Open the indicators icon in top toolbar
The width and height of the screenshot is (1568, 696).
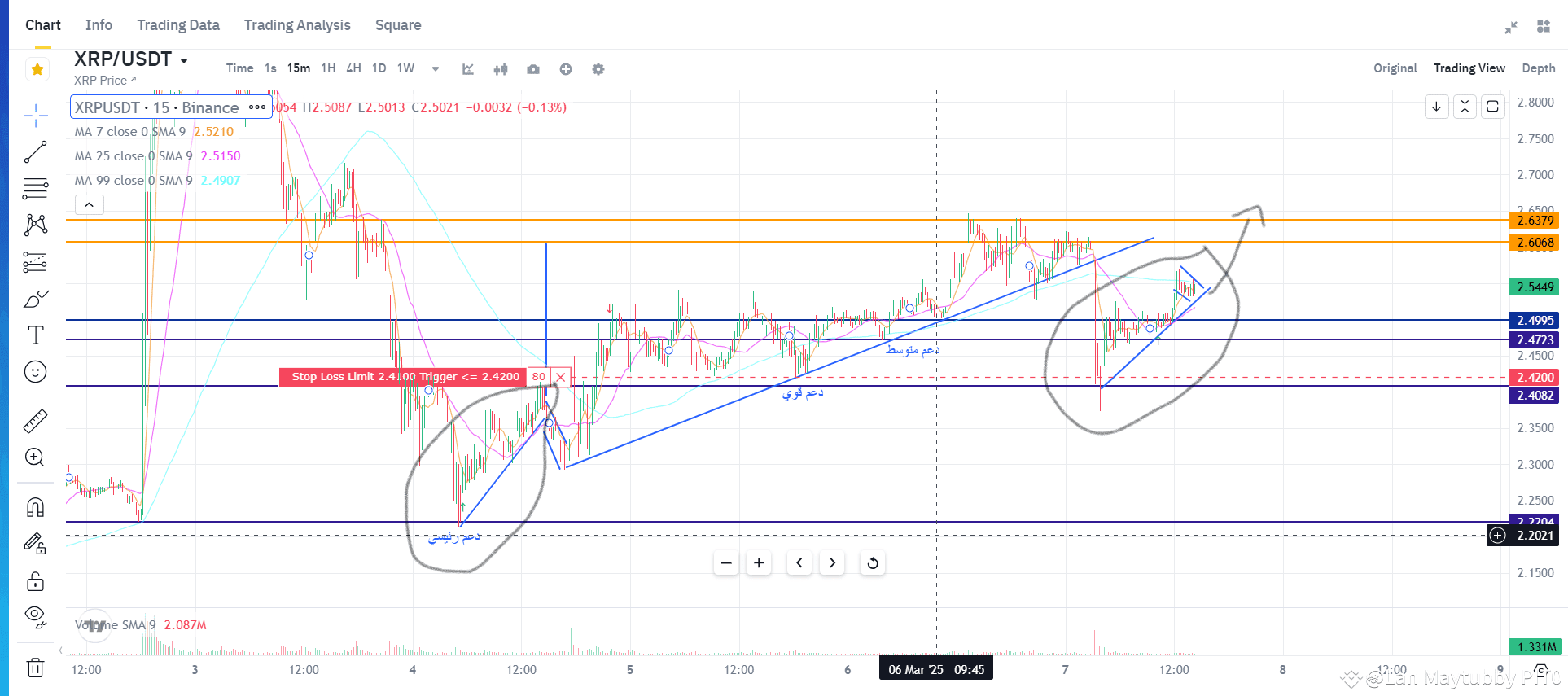[468, 69]
